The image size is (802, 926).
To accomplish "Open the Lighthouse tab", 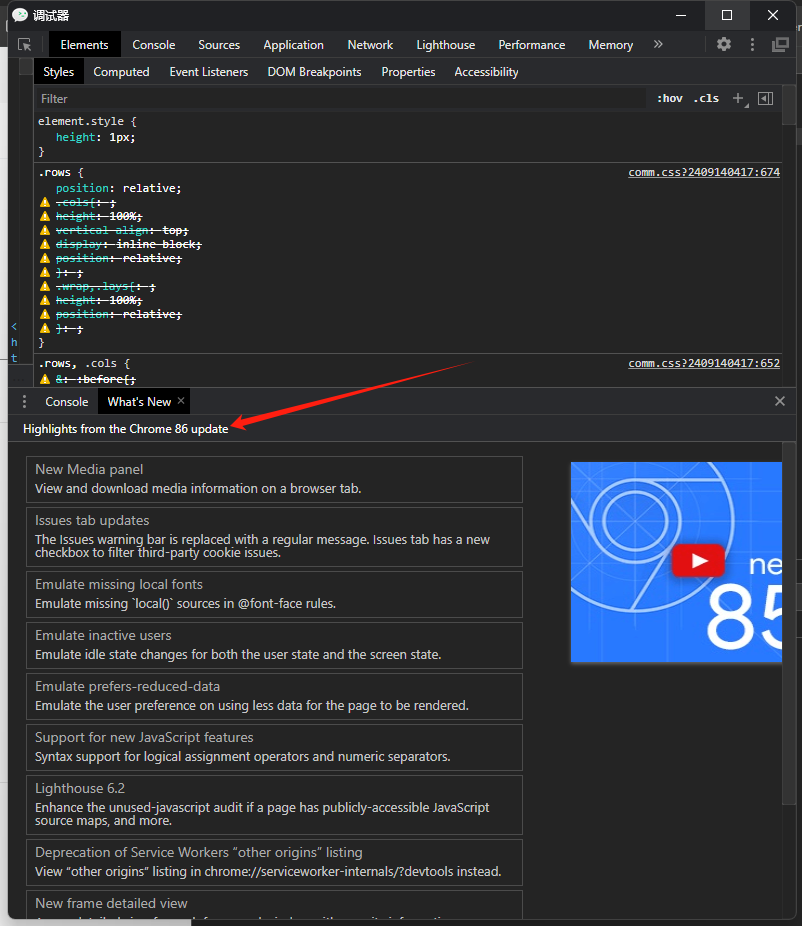I will pos(446,45).
